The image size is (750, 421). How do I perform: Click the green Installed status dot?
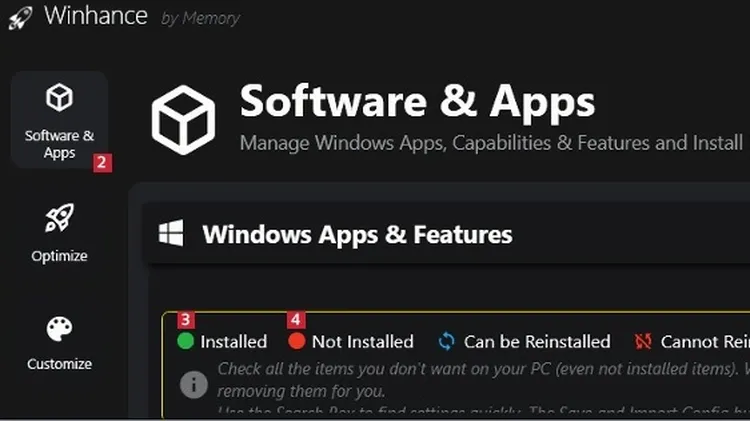click(186, 342)
